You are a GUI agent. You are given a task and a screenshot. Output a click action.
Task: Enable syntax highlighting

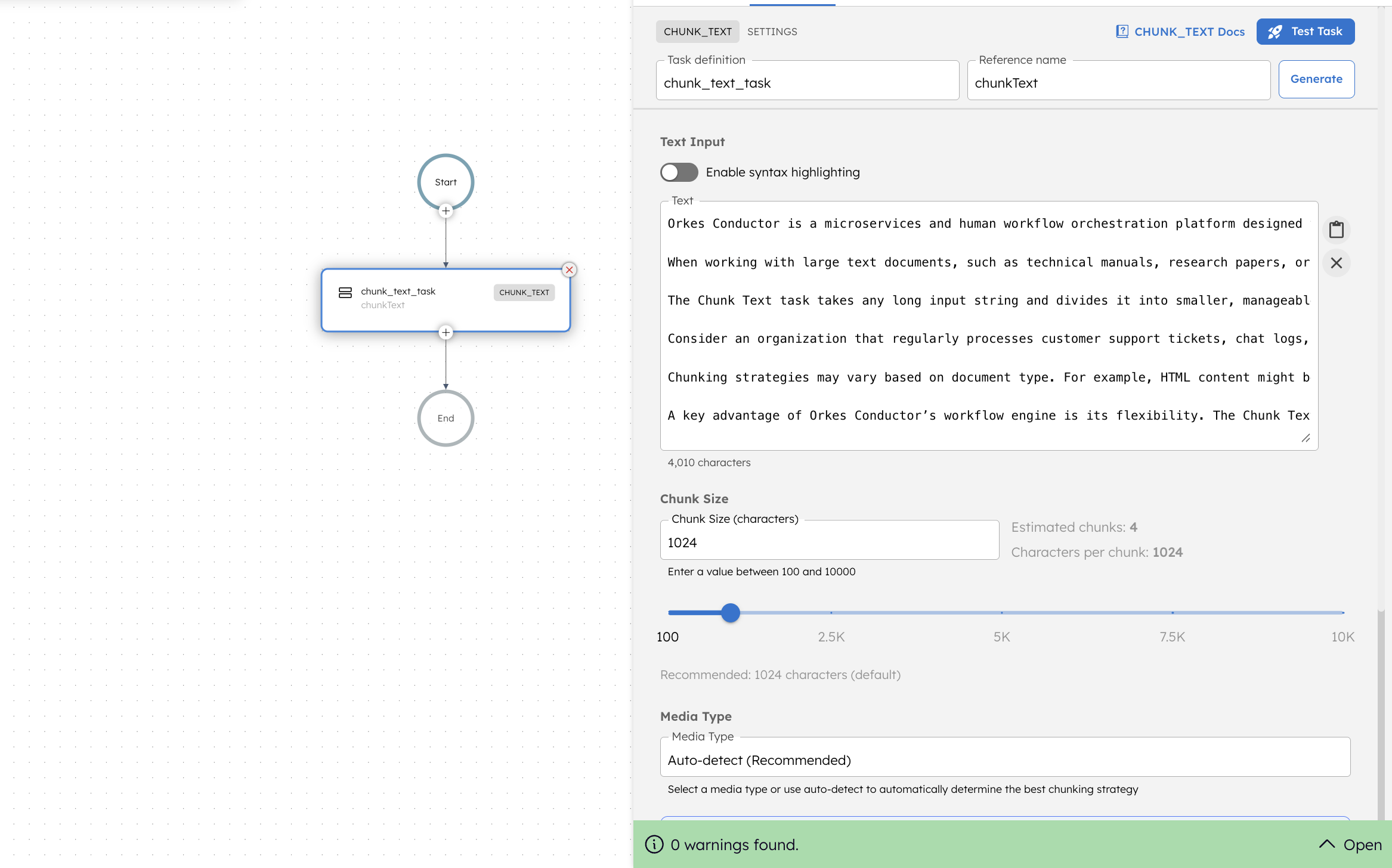[x=678, y=172]
